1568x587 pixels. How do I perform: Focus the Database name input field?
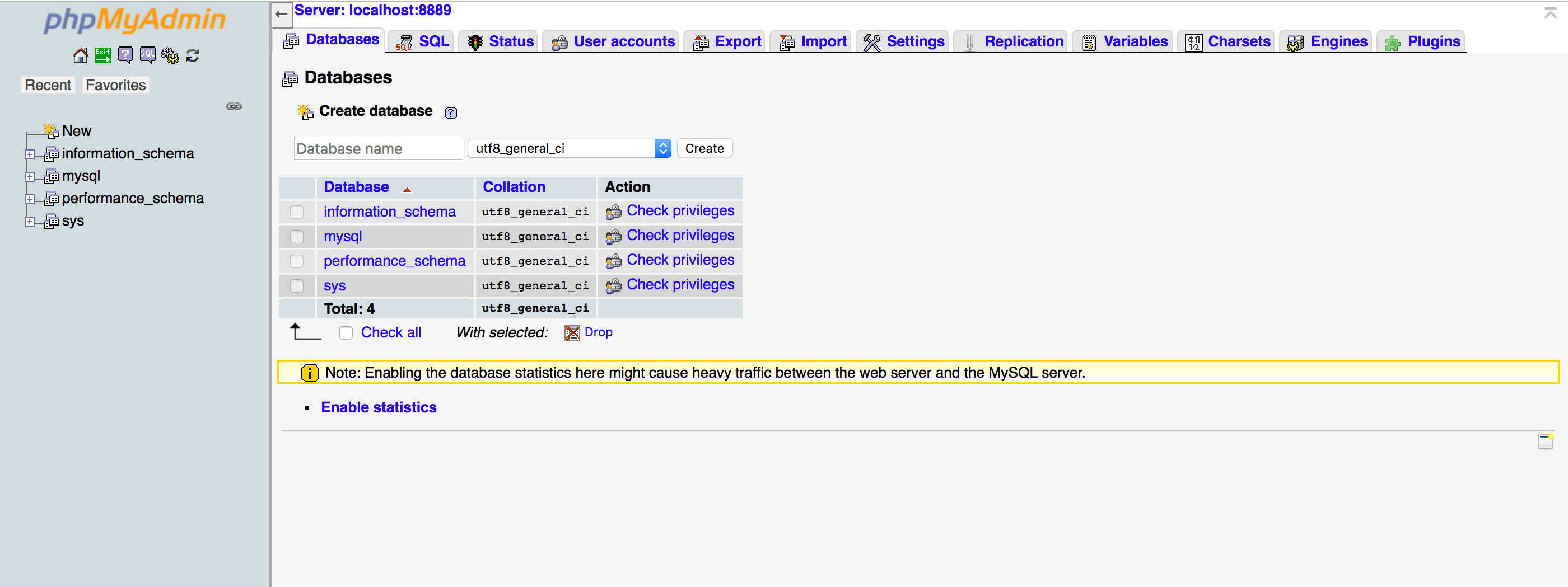click(378, 148)
